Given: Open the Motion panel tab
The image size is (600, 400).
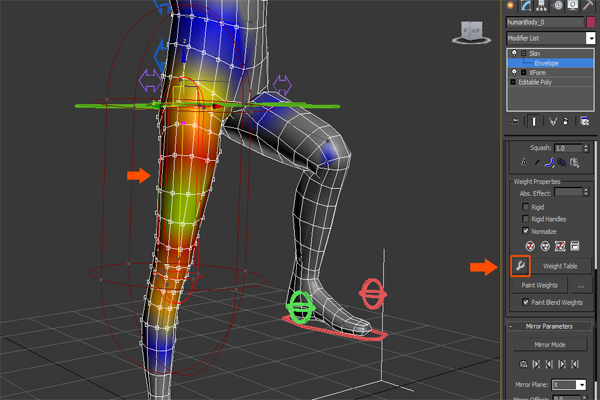Looking at the screenshot, I should [x=558, y=5].
